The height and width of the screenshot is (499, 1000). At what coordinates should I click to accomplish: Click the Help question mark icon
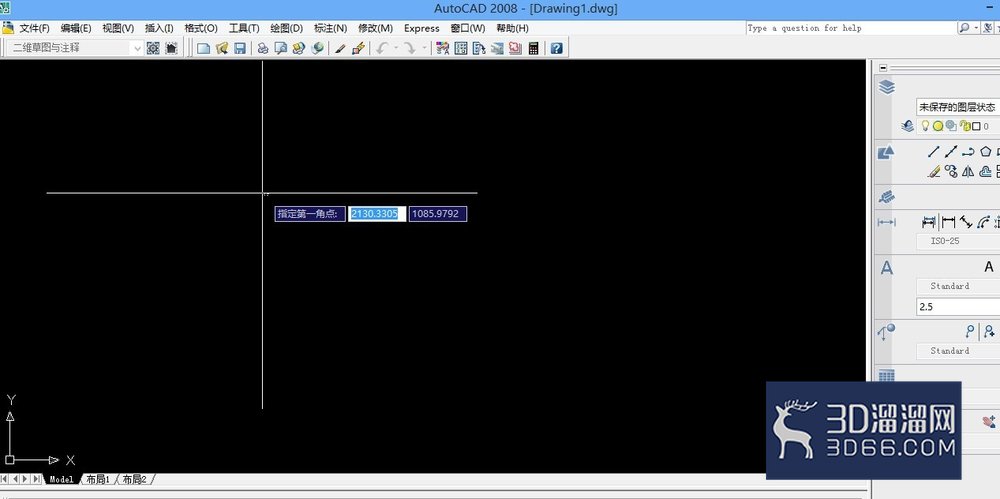point(556,48)
